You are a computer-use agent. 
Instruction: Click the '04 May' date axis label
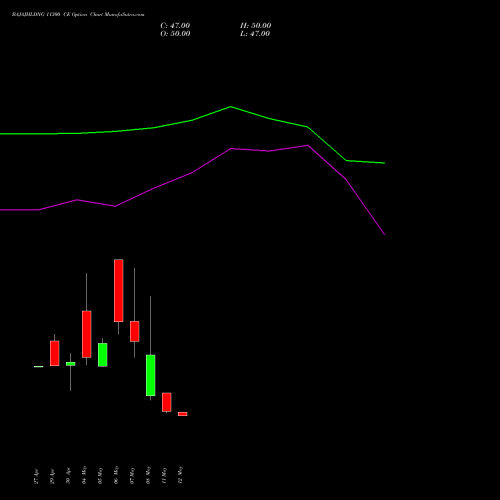[x=84, y=475]
